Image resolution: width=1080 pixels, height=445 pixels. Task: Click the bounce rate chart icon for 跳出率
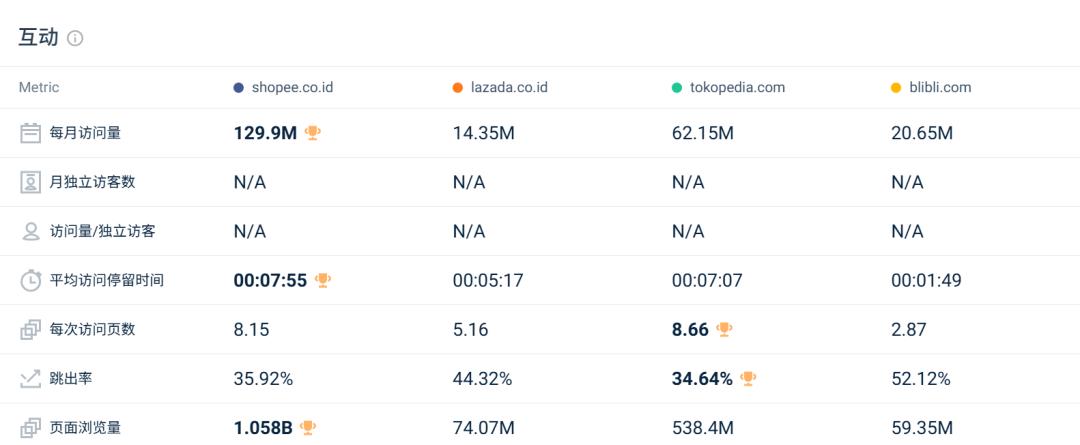[30, 379]
